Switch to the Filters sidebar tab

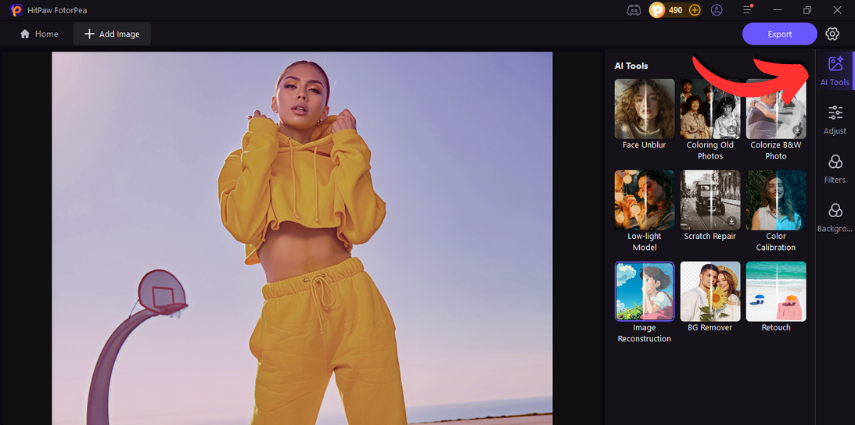(x=835, y=169)
